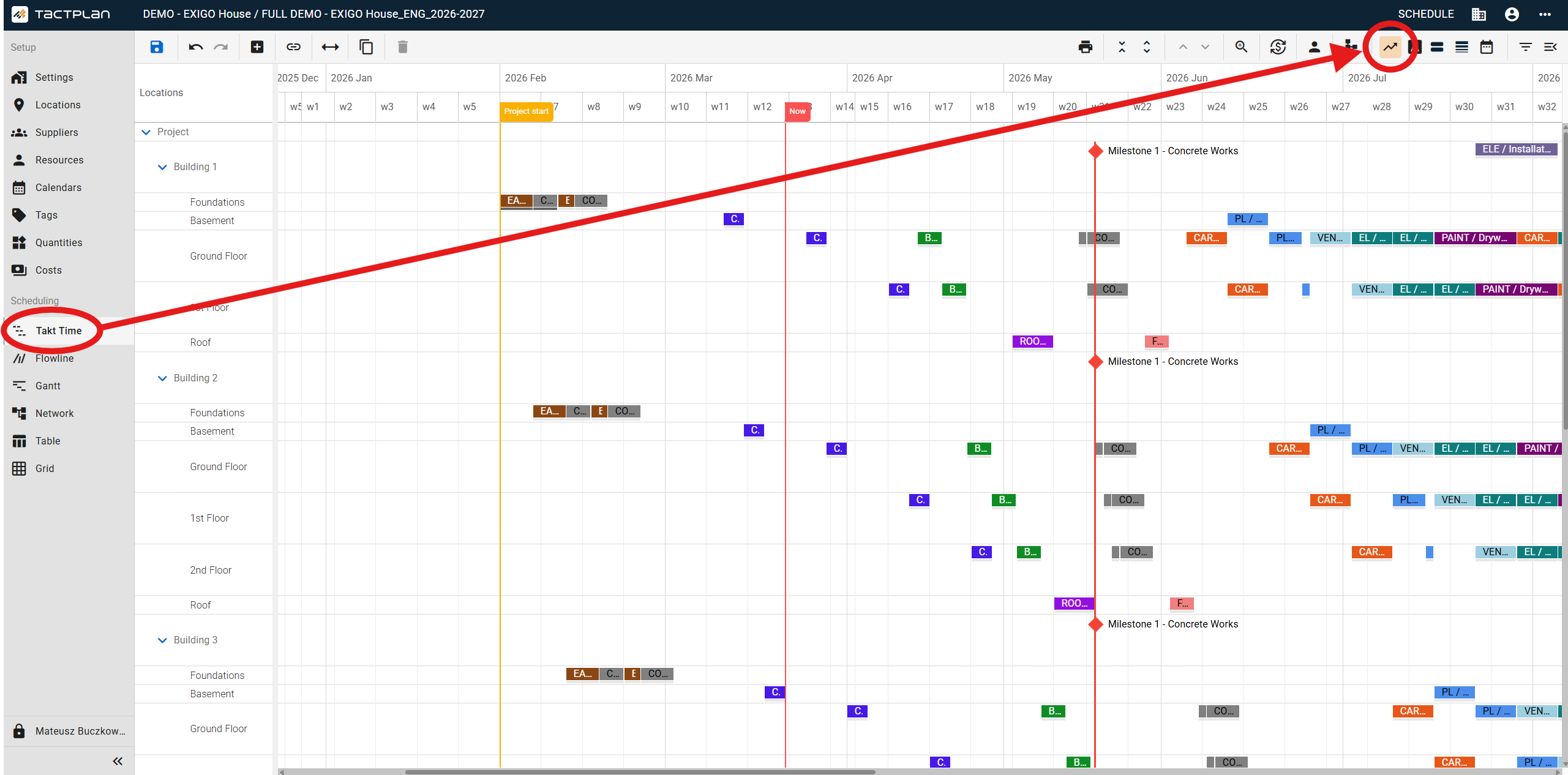1568x775 pixels.
Task: Select the ROO... task in Building 1 Roof
Action: coord(1032,341)
